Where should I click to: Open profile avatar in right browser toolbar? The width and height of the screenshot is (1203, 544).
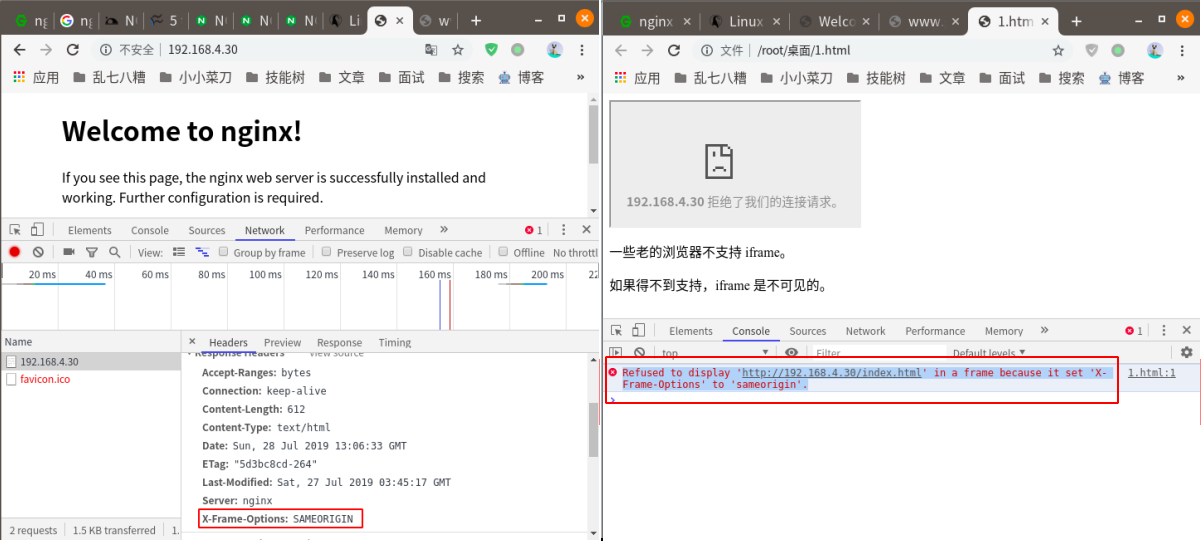click(1155, 50)
